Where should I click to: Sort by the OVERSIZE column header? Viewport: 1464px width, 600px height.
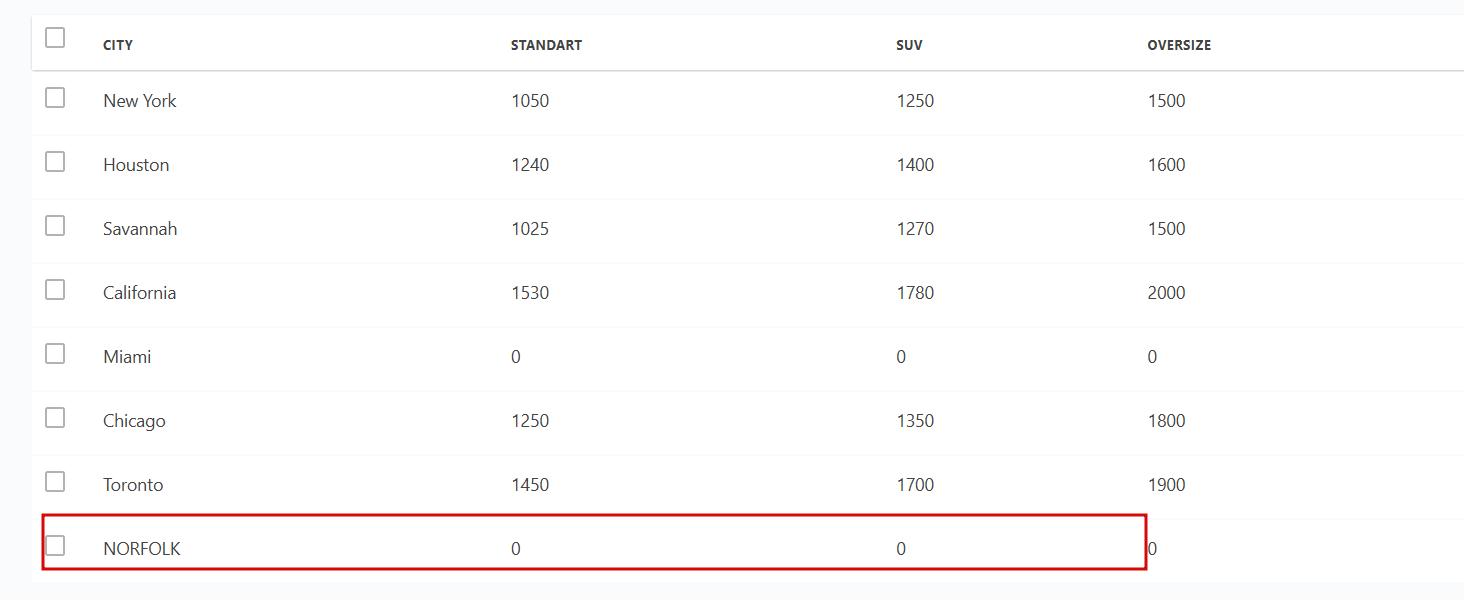pyautogui.click(x=1179, y=45)
